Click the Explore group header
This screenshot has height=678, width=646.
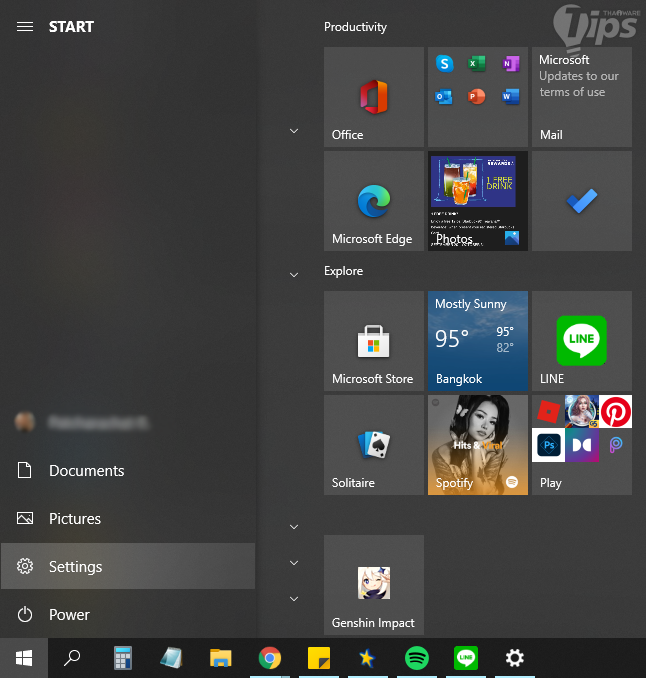pos(343,271)
